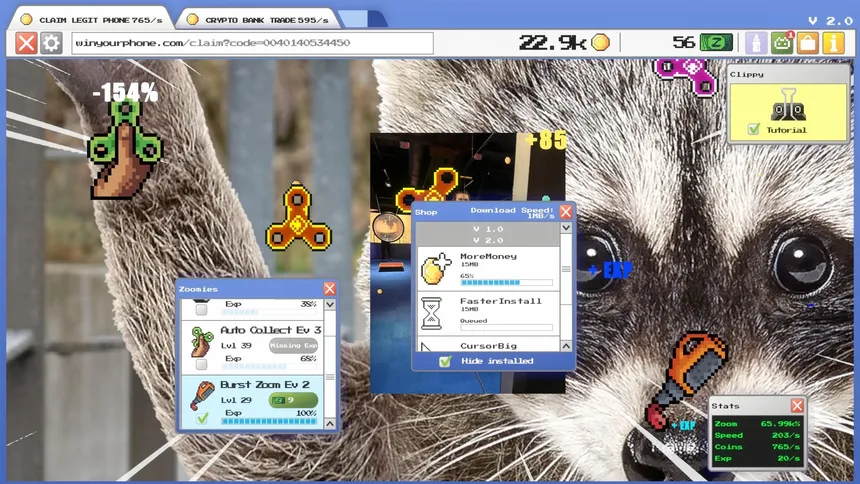
Task: Collect the orange fidget spinner
Action: 298,218
